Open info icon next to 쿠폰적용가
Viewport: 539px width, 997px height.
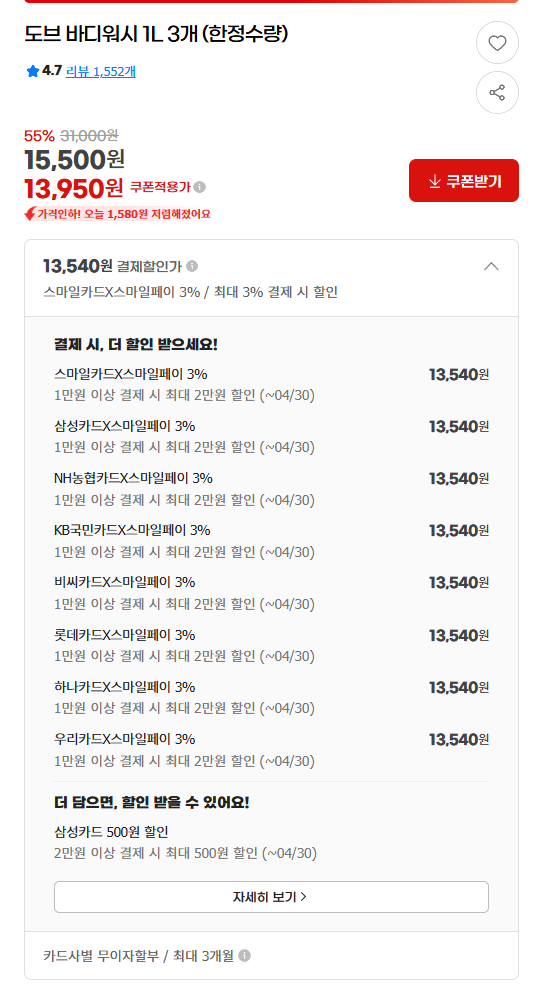coord(200,187)
